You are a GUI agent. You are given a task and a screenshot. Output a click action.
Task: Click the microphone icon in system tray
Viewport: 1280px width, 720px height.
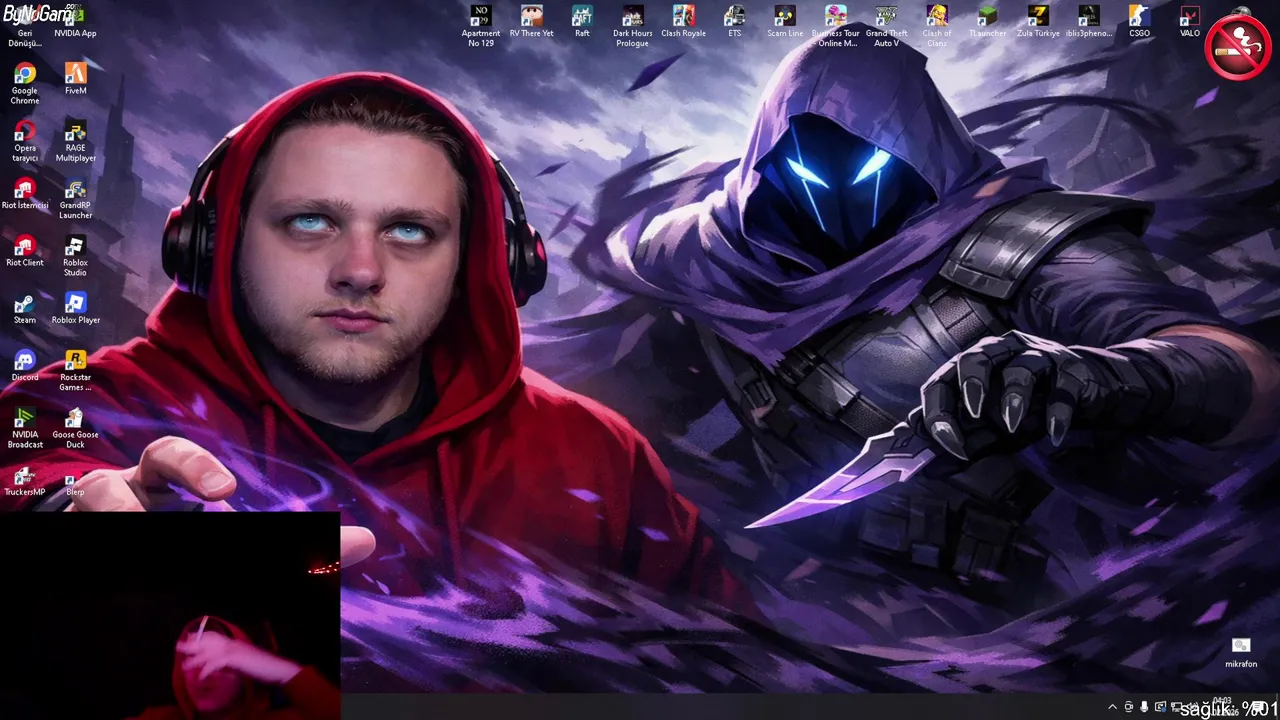tap(1144, 707)
